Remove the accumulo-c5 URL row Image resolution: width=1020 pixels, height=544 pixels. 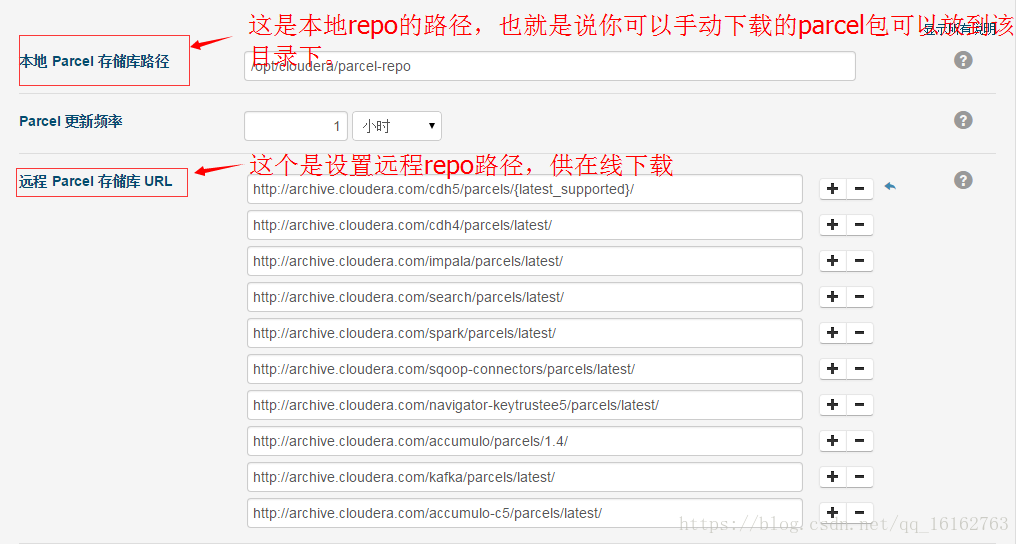click(859, 513)
